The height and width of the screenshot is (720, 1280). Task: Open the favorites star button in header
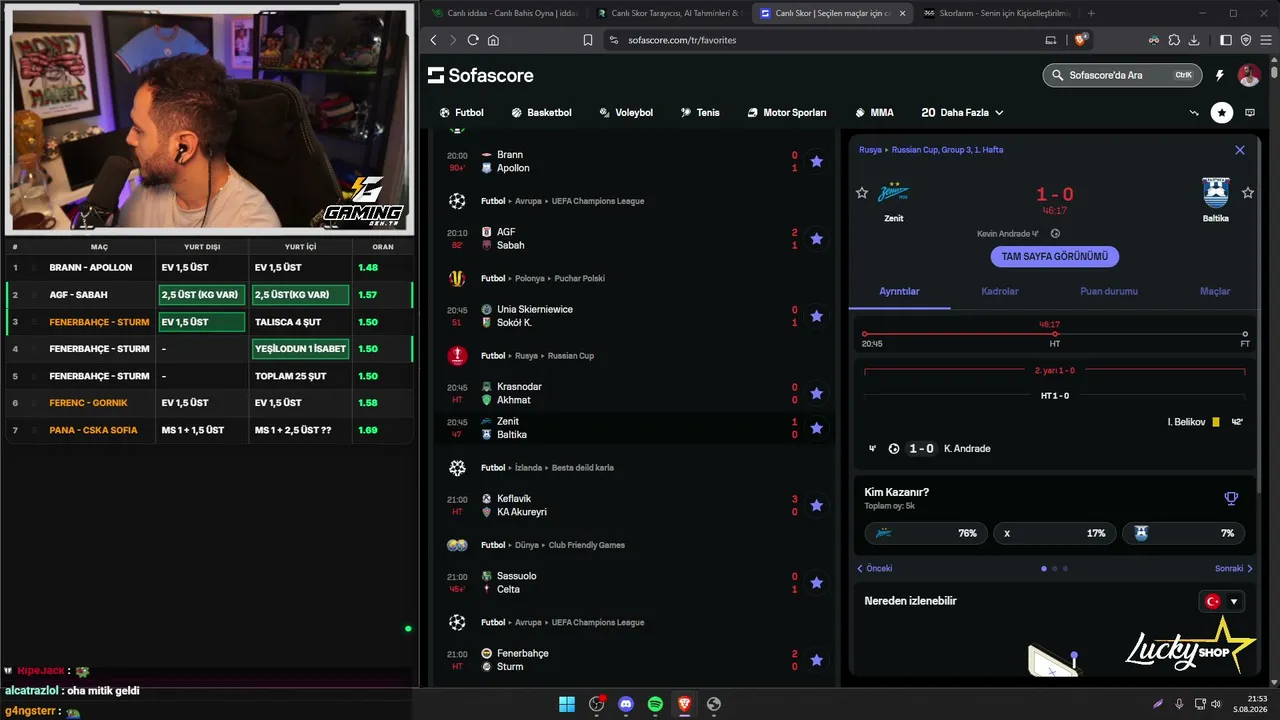tap(1222, 113)
